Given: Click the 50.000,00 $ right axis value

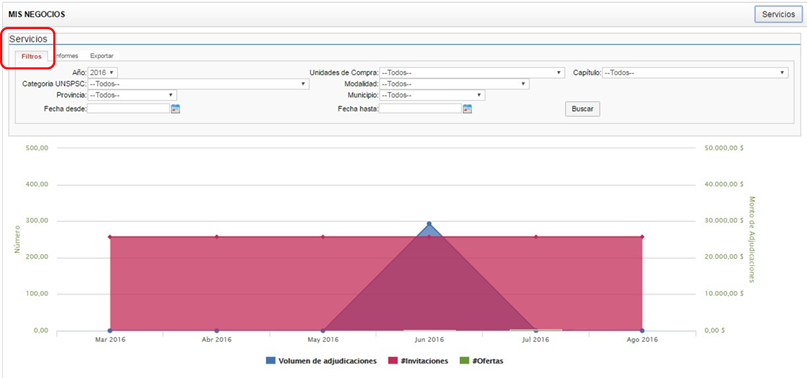Looking at the screenshot, I should [724, 148].
